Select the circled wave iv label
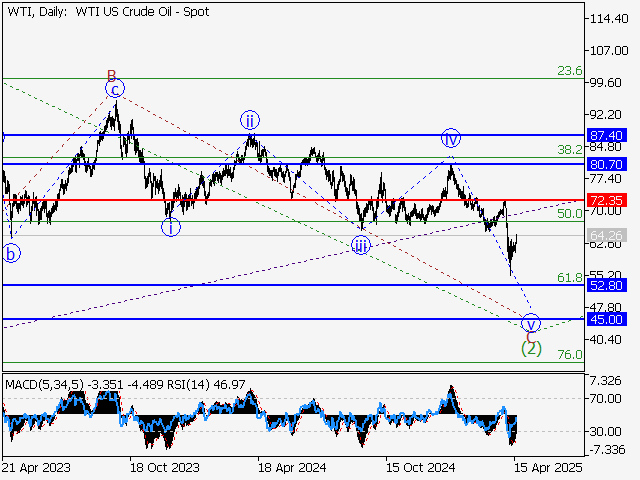The height and width of the screenshot is (480, 640). [451, 138]
